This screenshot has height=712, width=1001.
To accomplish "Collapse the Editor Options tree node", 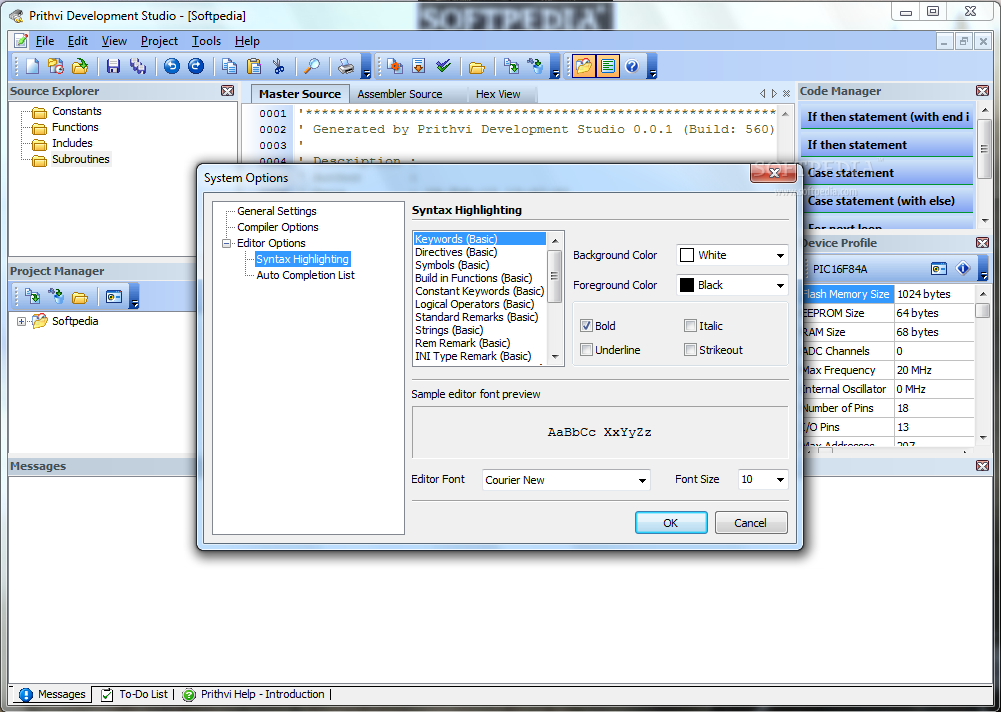I will coord(226,243).
